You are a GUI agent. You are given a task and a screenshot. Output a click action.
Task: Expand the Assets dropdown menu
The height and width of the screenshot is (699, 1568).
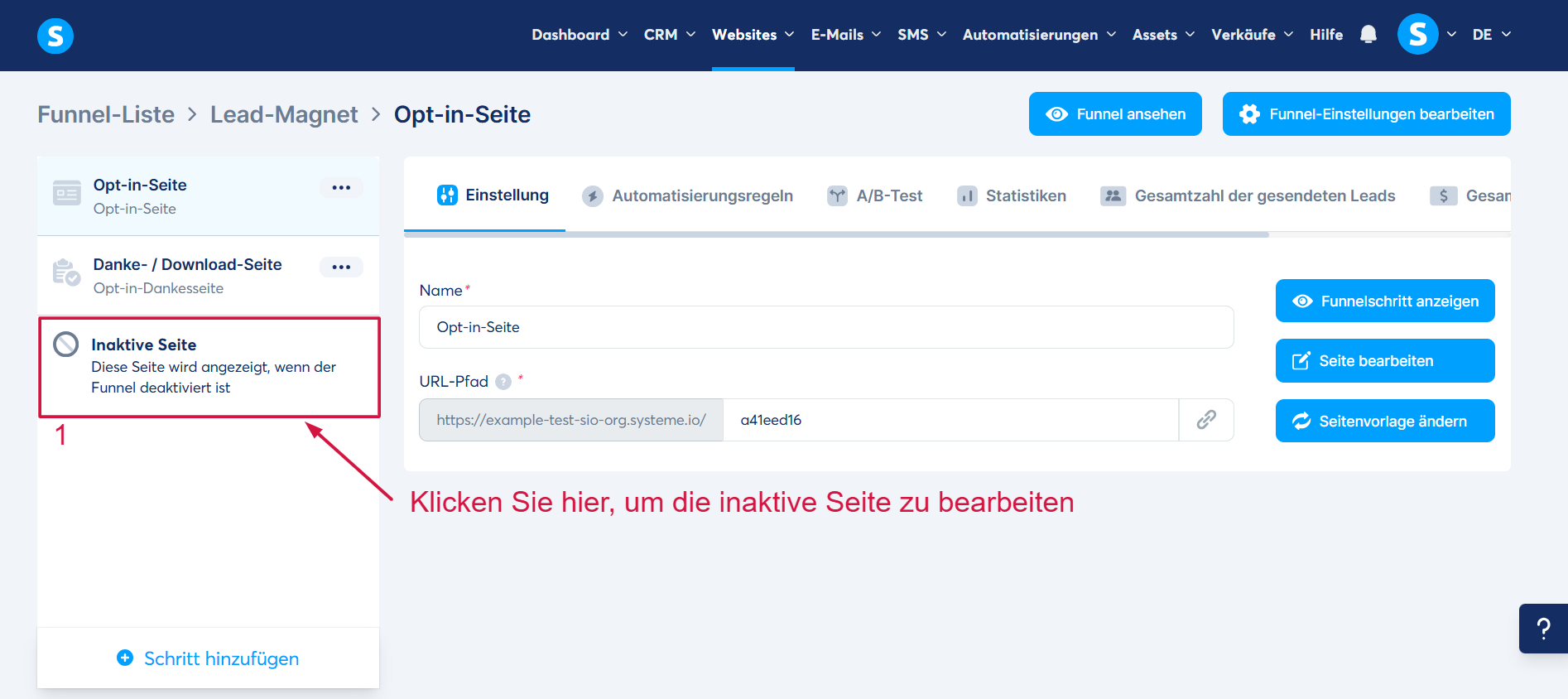click(x=1163, y=35)
